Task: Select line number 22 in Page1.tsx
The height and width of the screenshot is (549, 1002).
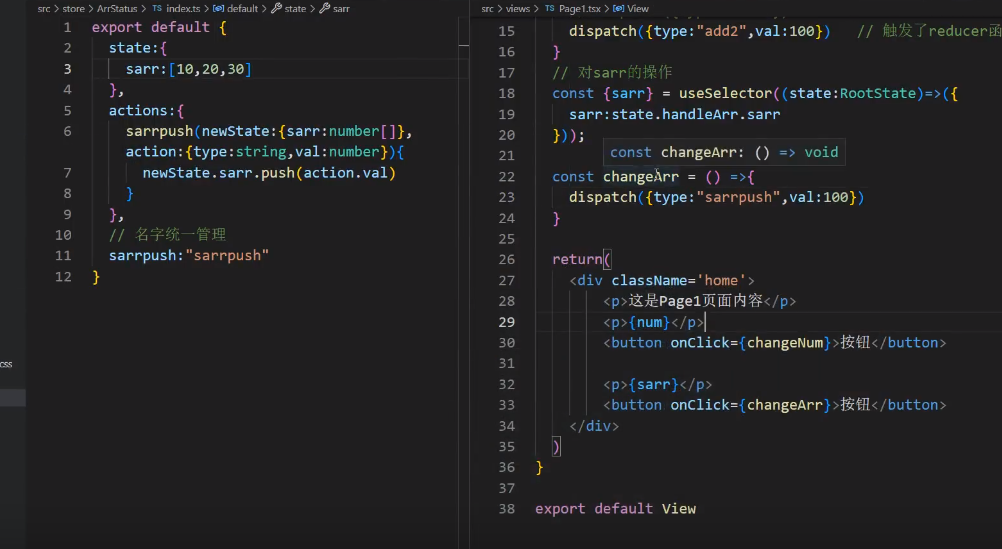Action: (x=507, y=176)
